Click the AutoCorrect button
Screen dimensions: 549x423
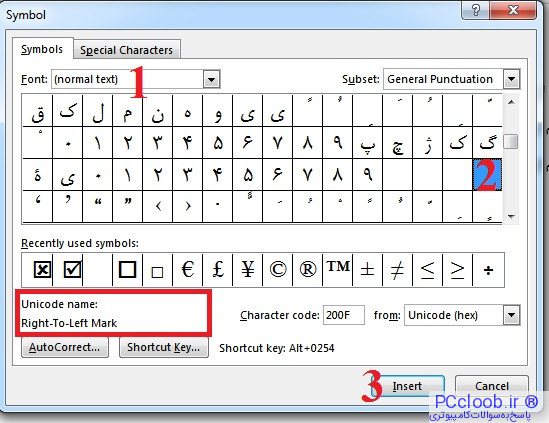pyautogui.click(x=65, y=347)
